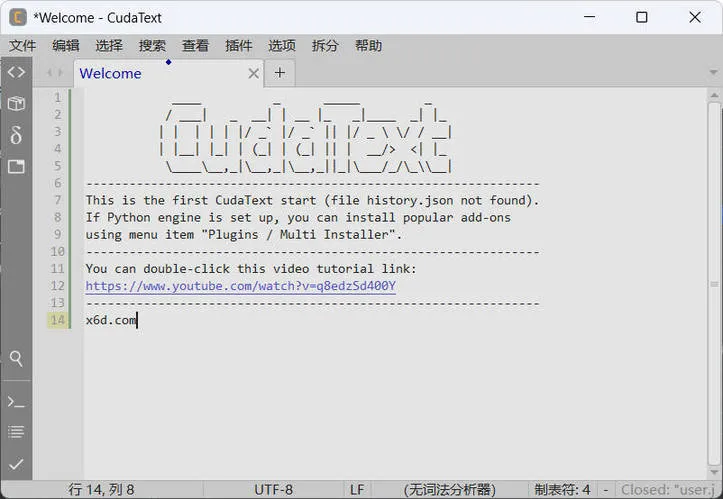Open the Project manager cube icon
The width and height of the screenshot is (723, 499).
point(16,103)
